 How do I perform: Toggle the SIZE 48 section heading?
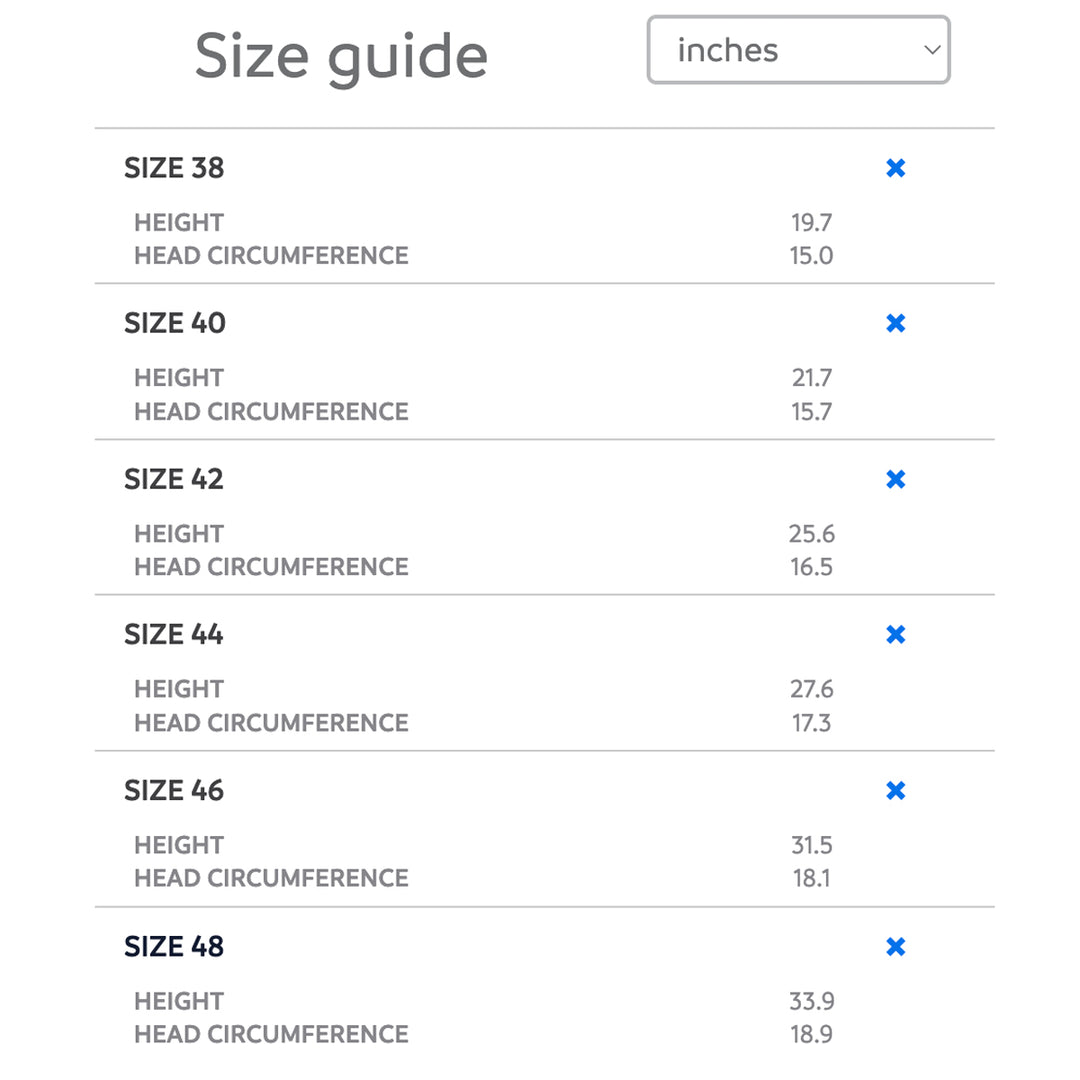(174, 946)
